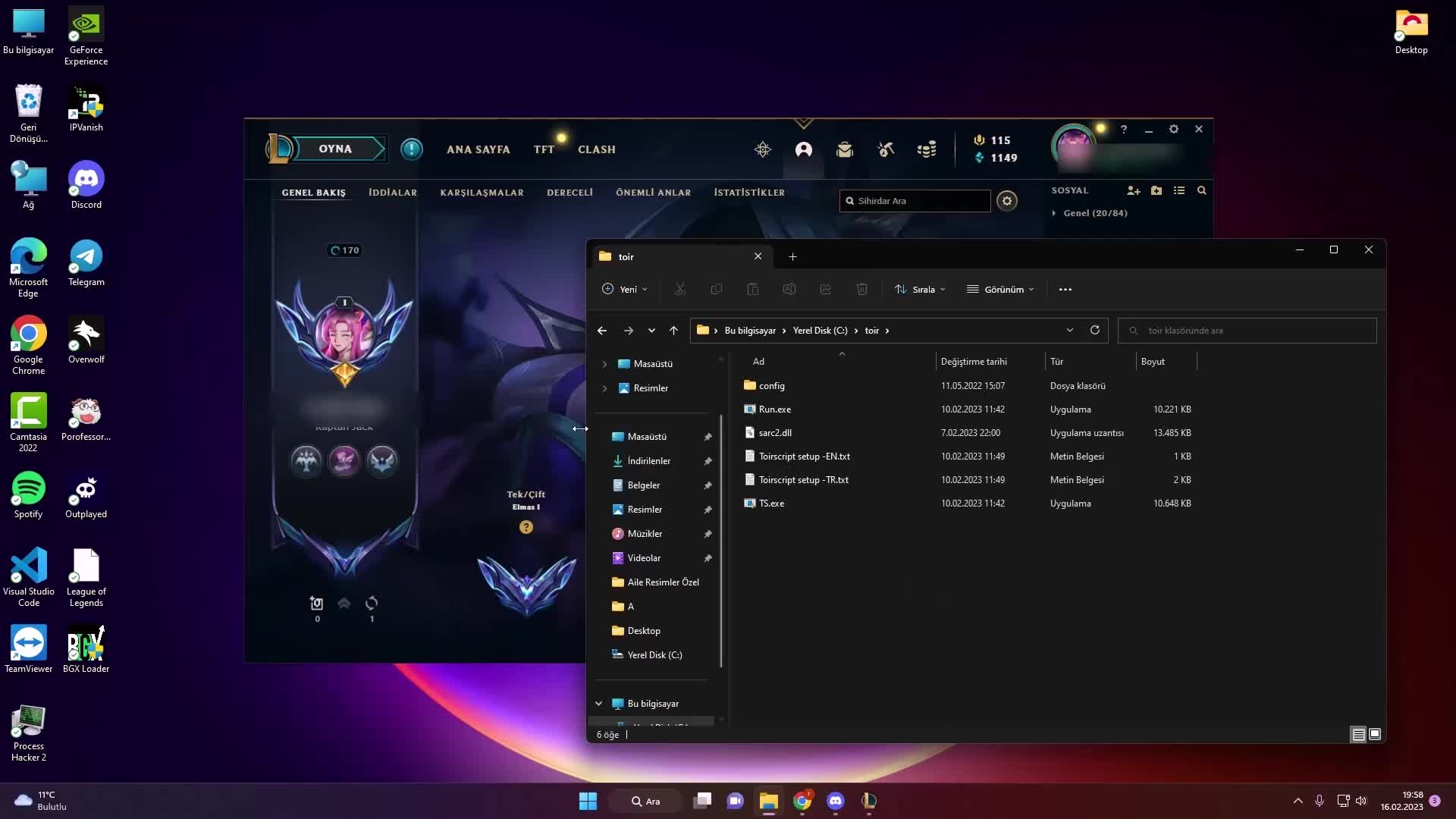Open Discord from the taskbar
This screenshot has width=1456, height=819.
click(836, 801)
